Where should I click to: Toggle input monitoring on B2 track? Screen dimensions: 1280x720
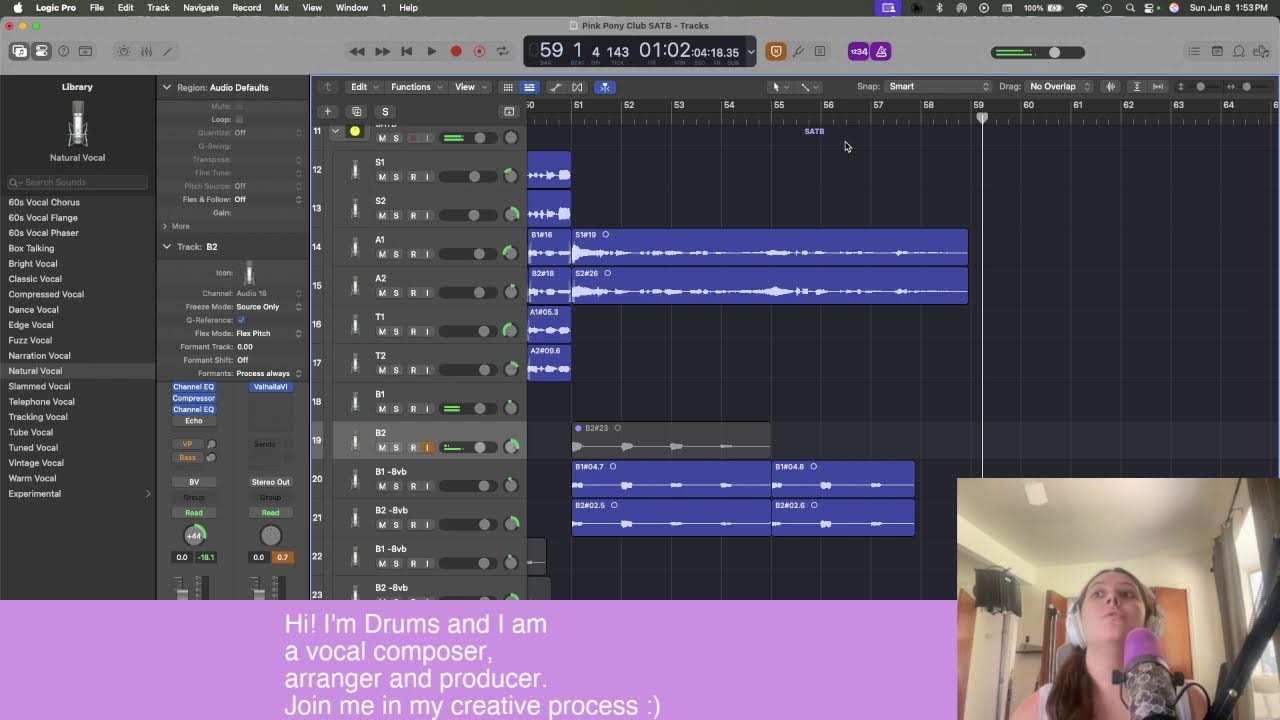(427, 447)
